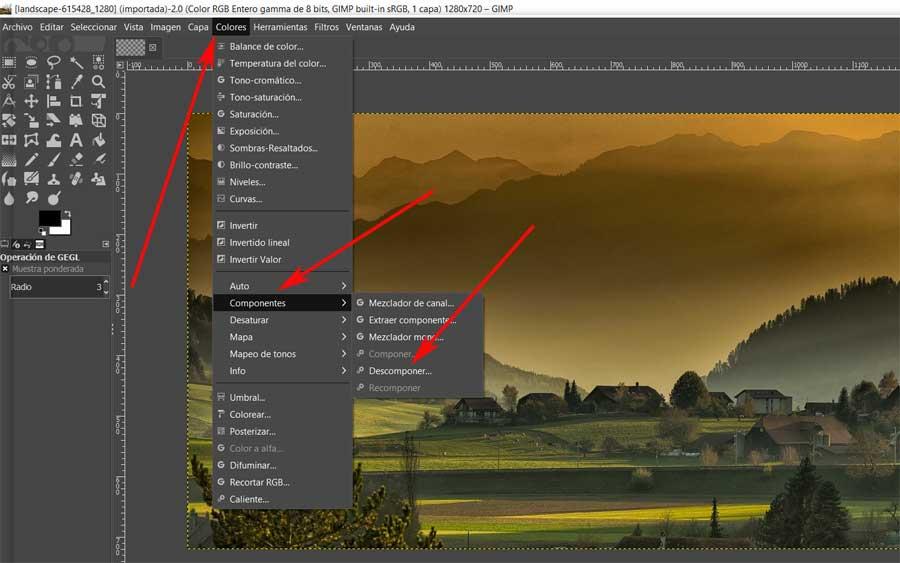Expand the Desaturar submenu
This screenshot has height=563, width=900.
tap(282, 320)
